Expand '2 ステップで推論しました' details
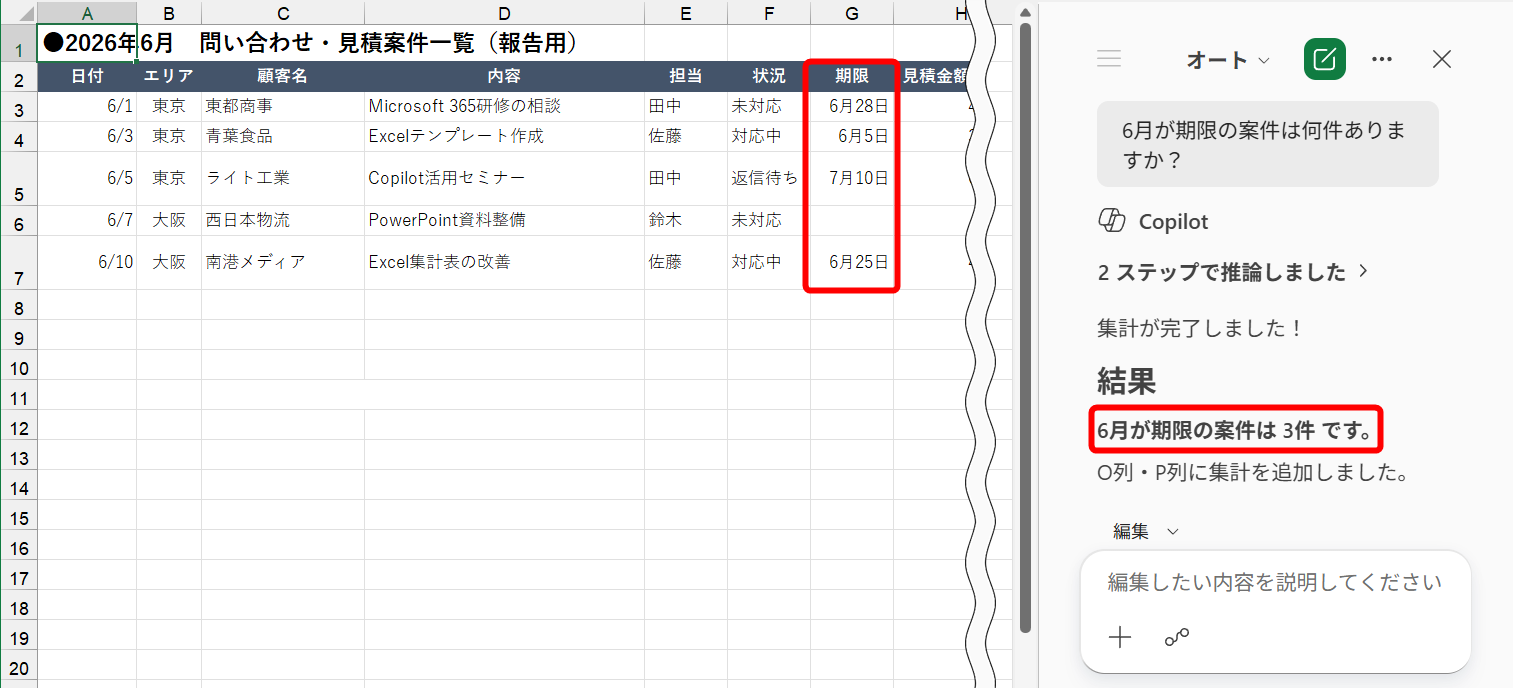1513x688 pixels. (1233, 272)
